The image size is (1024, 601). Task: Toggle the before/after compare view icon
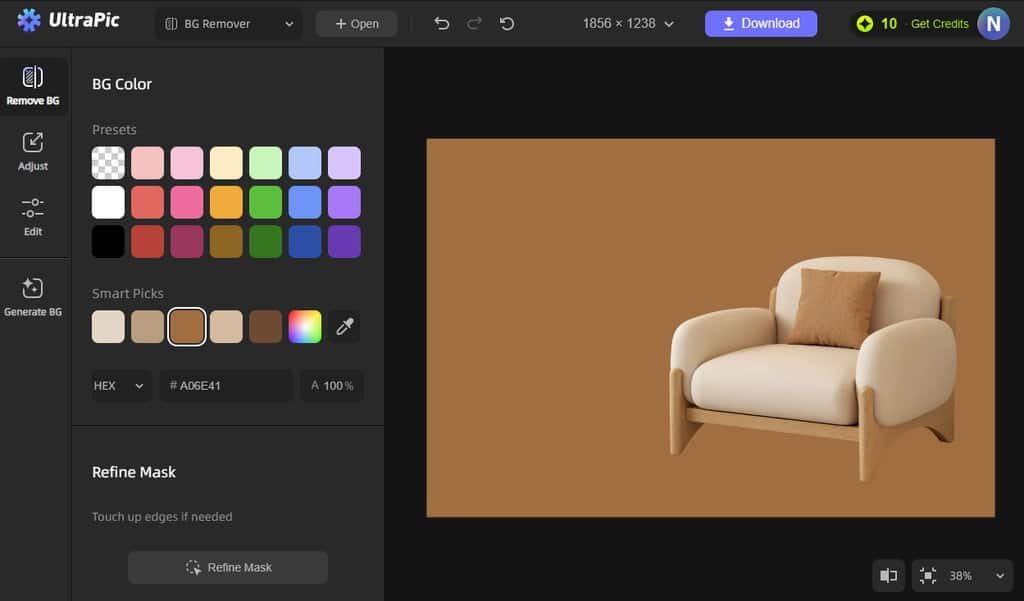888,575
